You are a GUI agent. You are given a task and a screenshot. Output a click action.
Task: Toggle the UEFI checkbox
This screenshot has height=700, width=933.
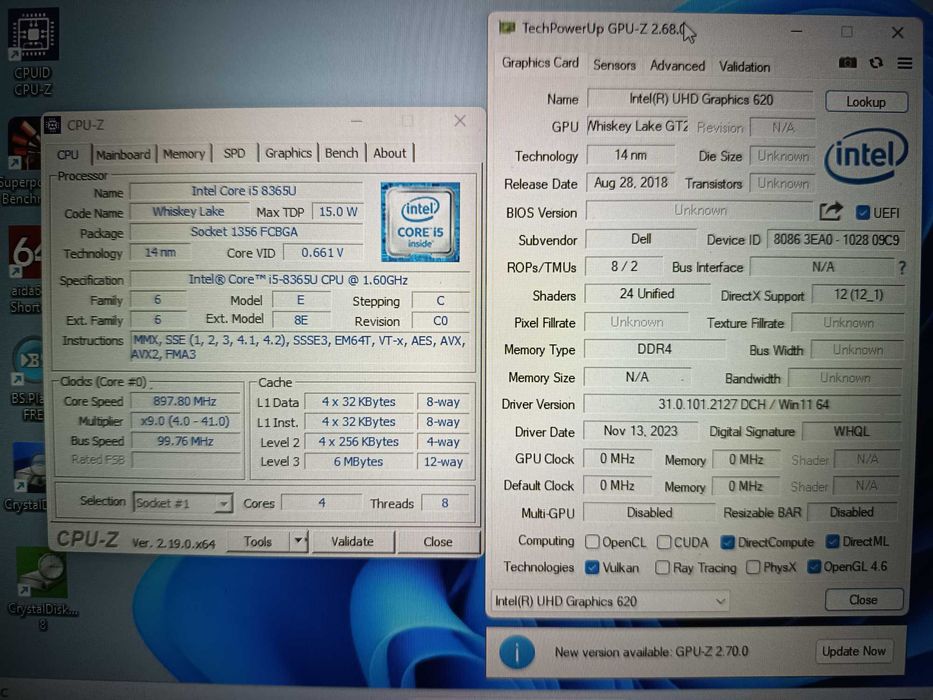862,212
